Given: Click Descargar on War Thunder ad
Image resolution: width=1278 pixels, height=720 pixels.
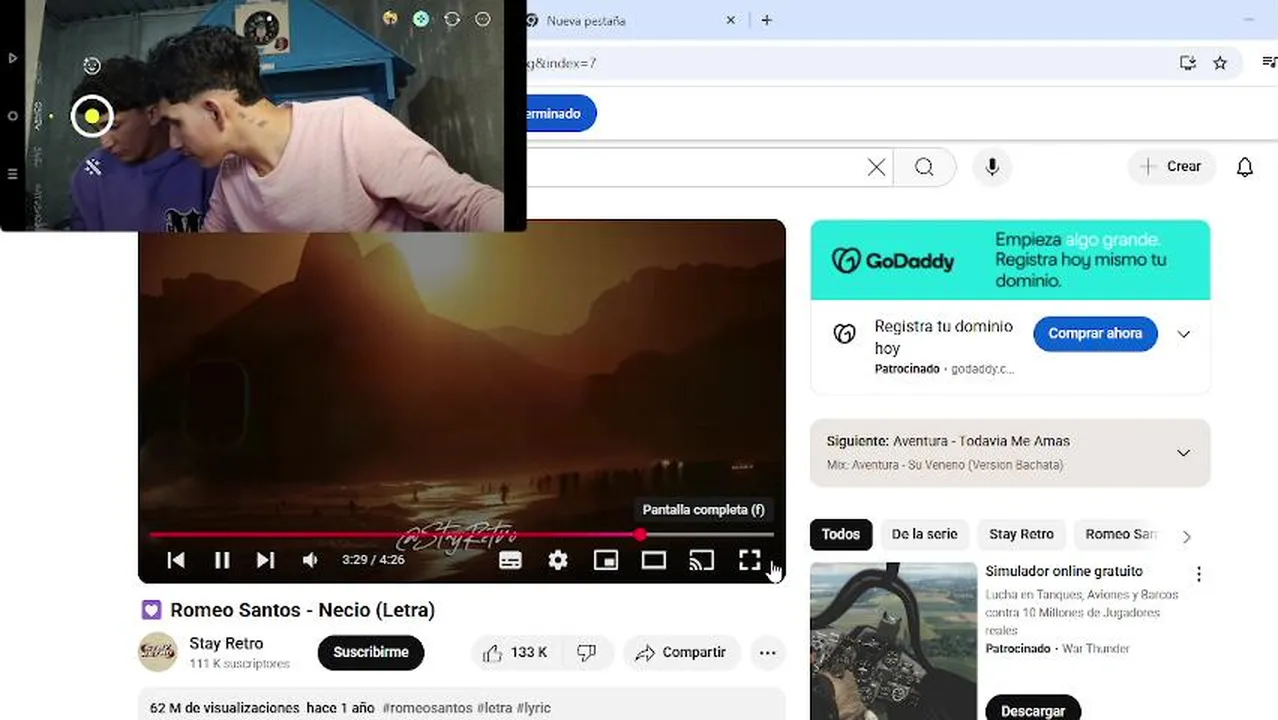Looking at the screenshot, I should tap(1033, 708).
